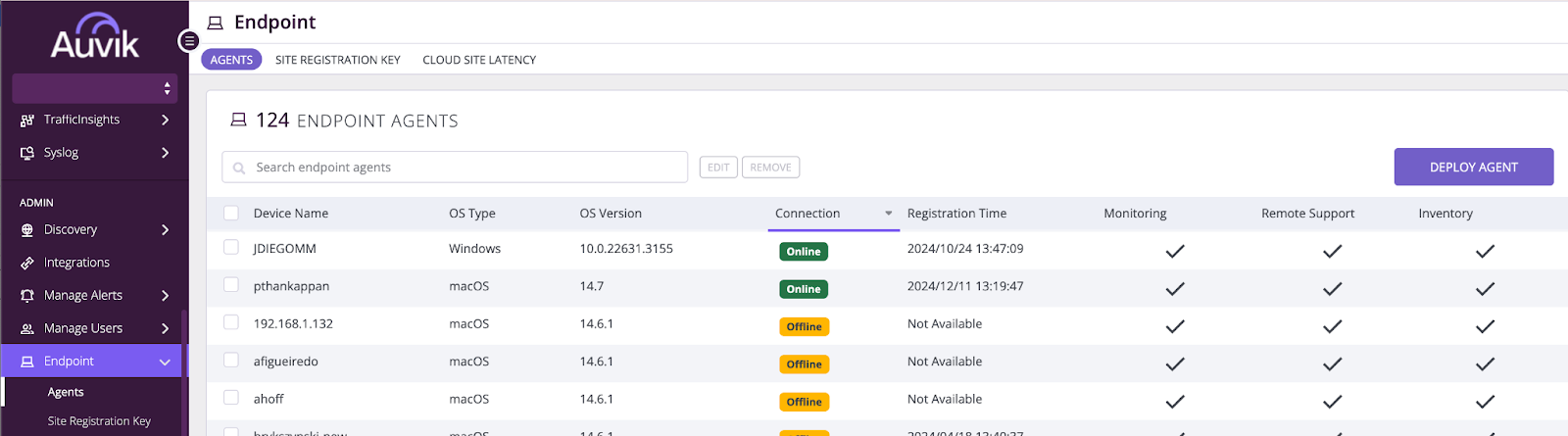Image resolution: width=1568 pixels, height=436 pixels.
Task: Click Remote Support checkmark for afigueiredo
Action: point(1332,363)
